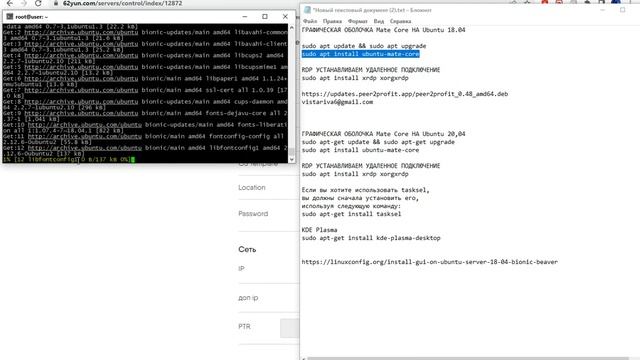Click the peer2profit .deb URL line
Image resolution: width=640 pixels, height=360 pixels.
click(404, 94)
